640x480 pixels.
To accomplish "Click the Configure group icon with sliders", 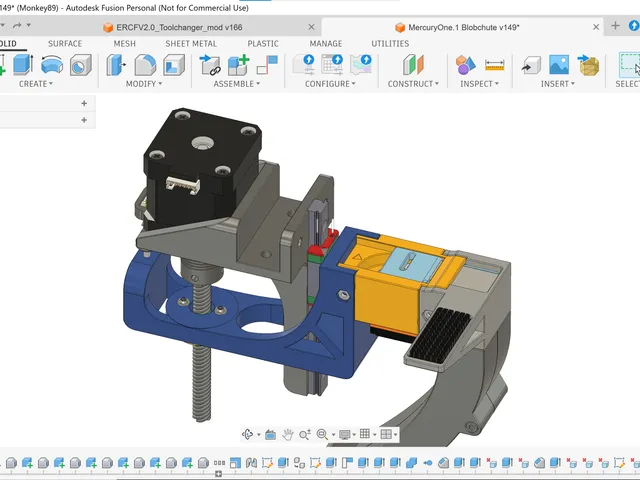I will tap(303, 65).
